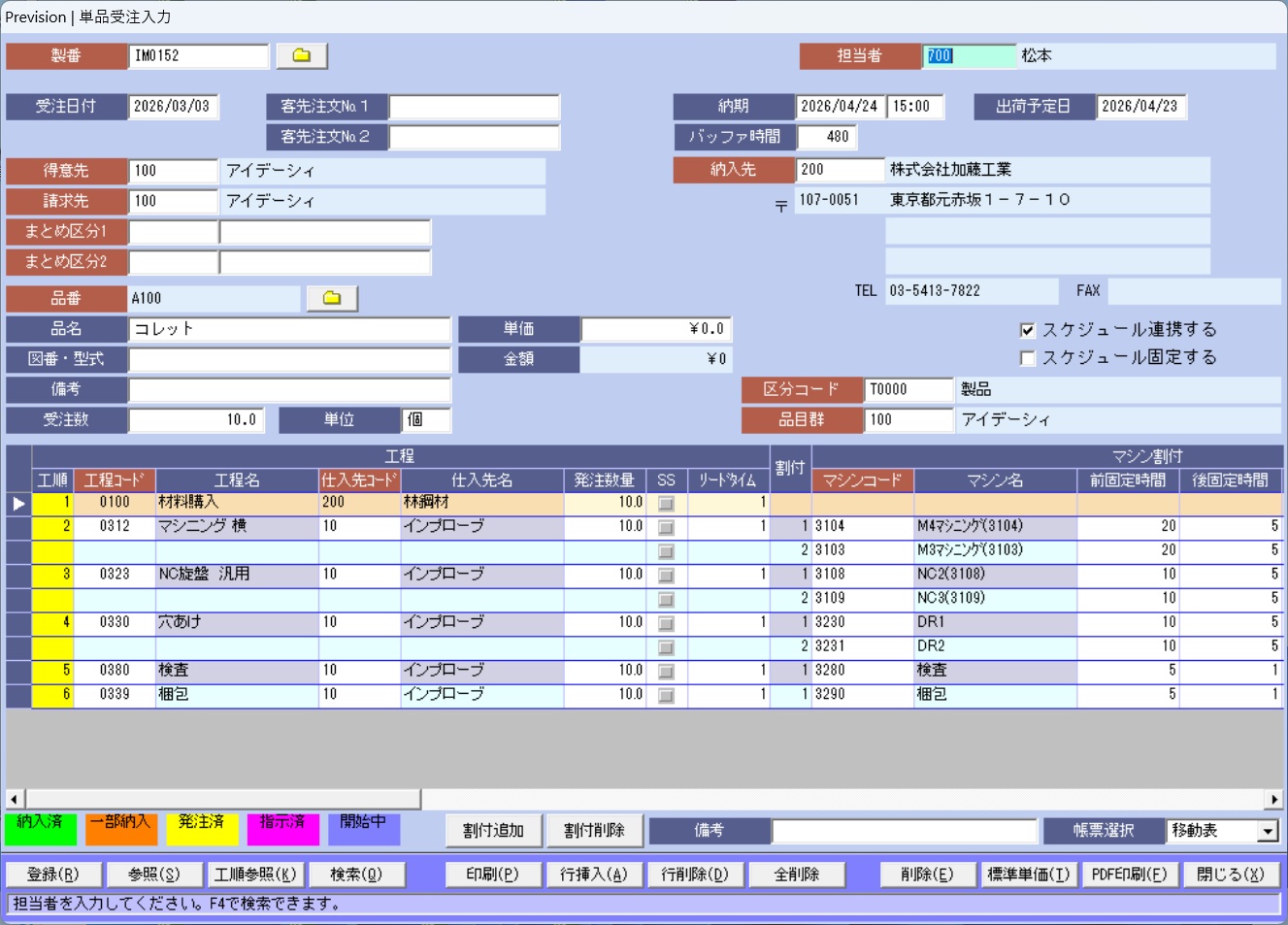The height and width of the screenshot is (925, 1288).
Task: Click the 納期 date field 2026/04/24
Action: coord(841,106)
